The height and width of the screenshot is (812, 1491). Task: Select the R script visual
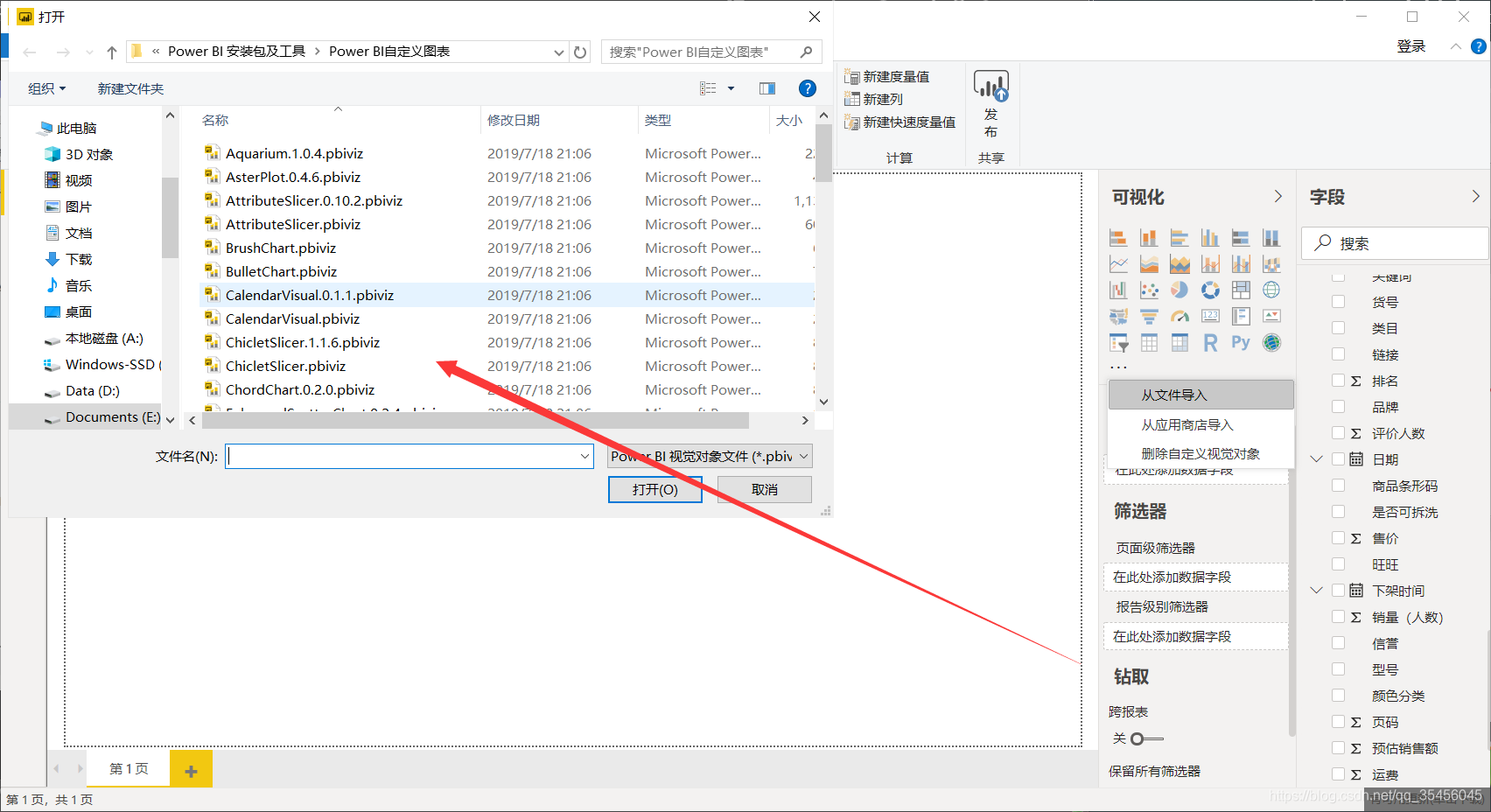pos(1210,342)
